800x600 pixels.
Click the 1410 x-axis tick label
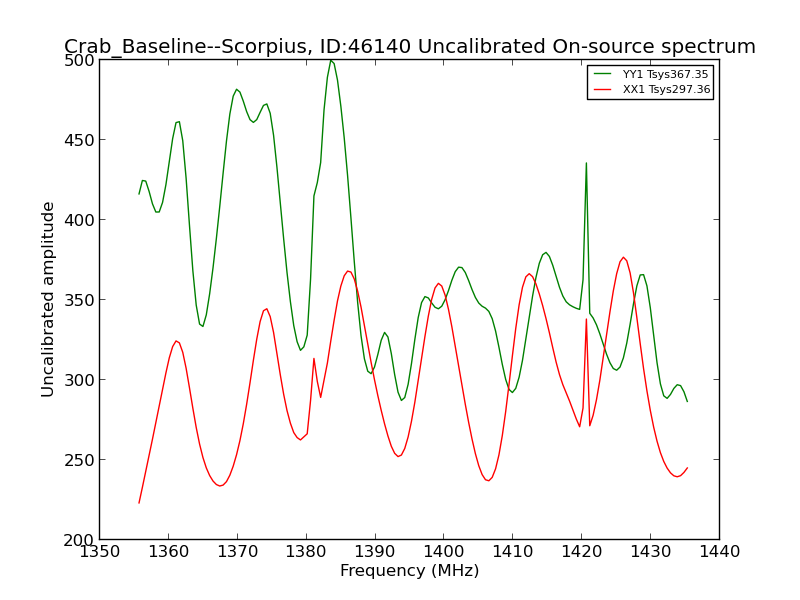513,552
